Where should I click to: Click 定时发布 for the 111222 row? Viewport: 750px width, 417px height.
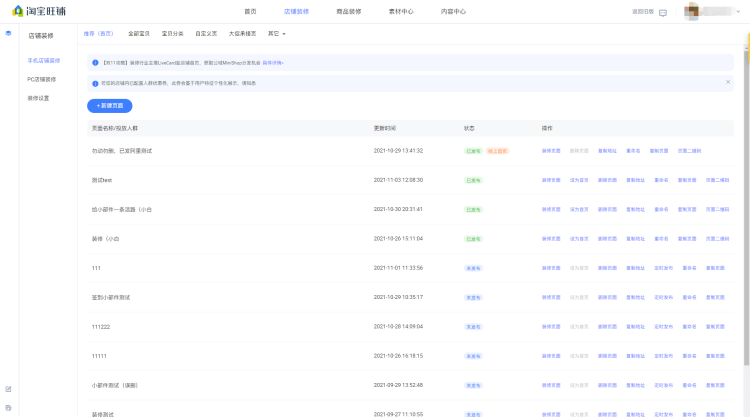(664, 327)
